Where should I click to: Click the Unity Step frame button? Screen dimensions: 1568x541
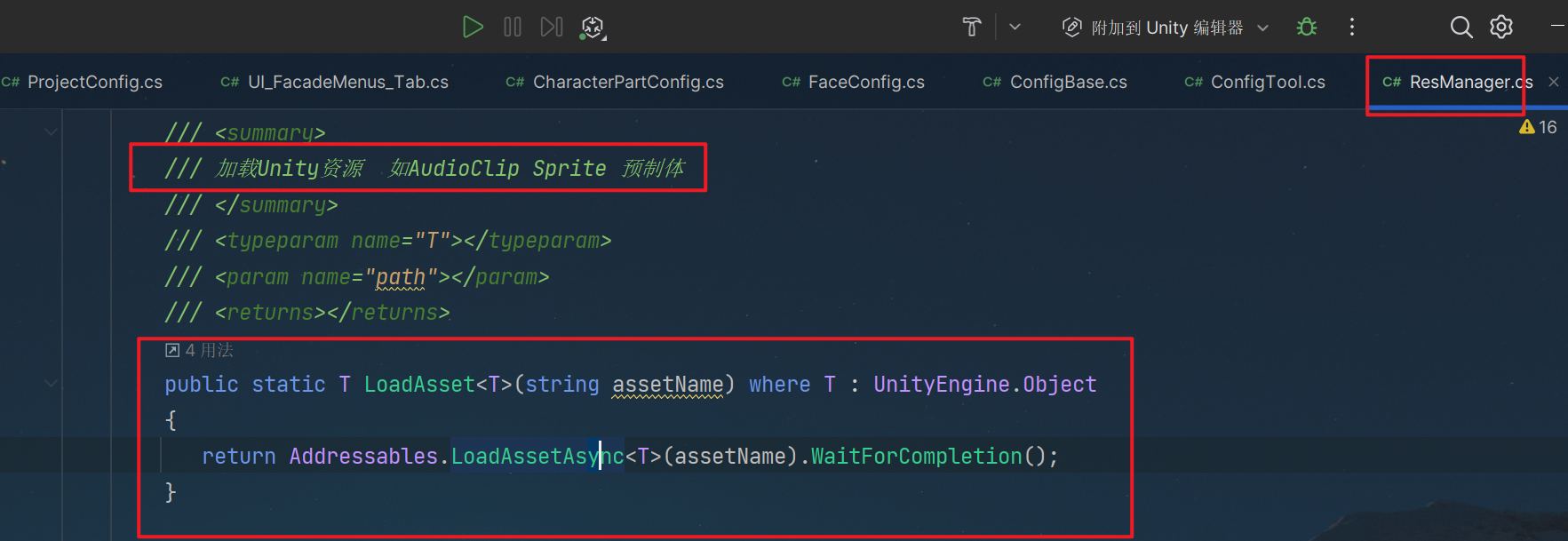click(x=552, y=27)
